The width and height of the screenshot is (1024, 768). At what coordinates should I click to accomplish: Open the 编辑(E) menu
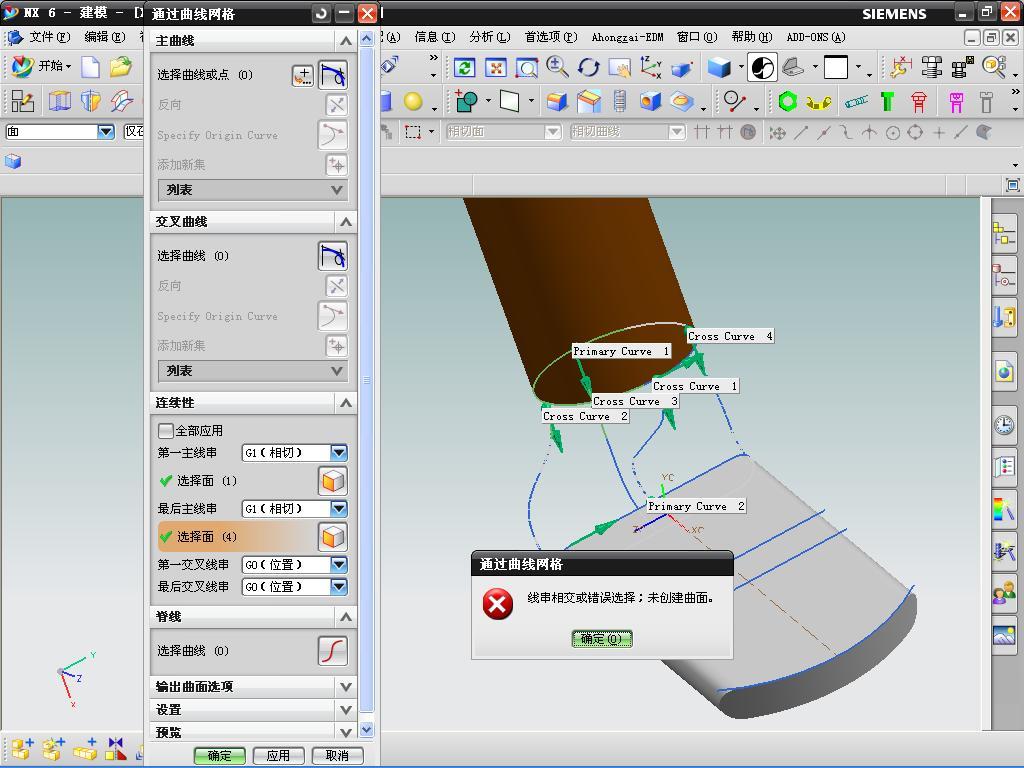coord(104,37)
